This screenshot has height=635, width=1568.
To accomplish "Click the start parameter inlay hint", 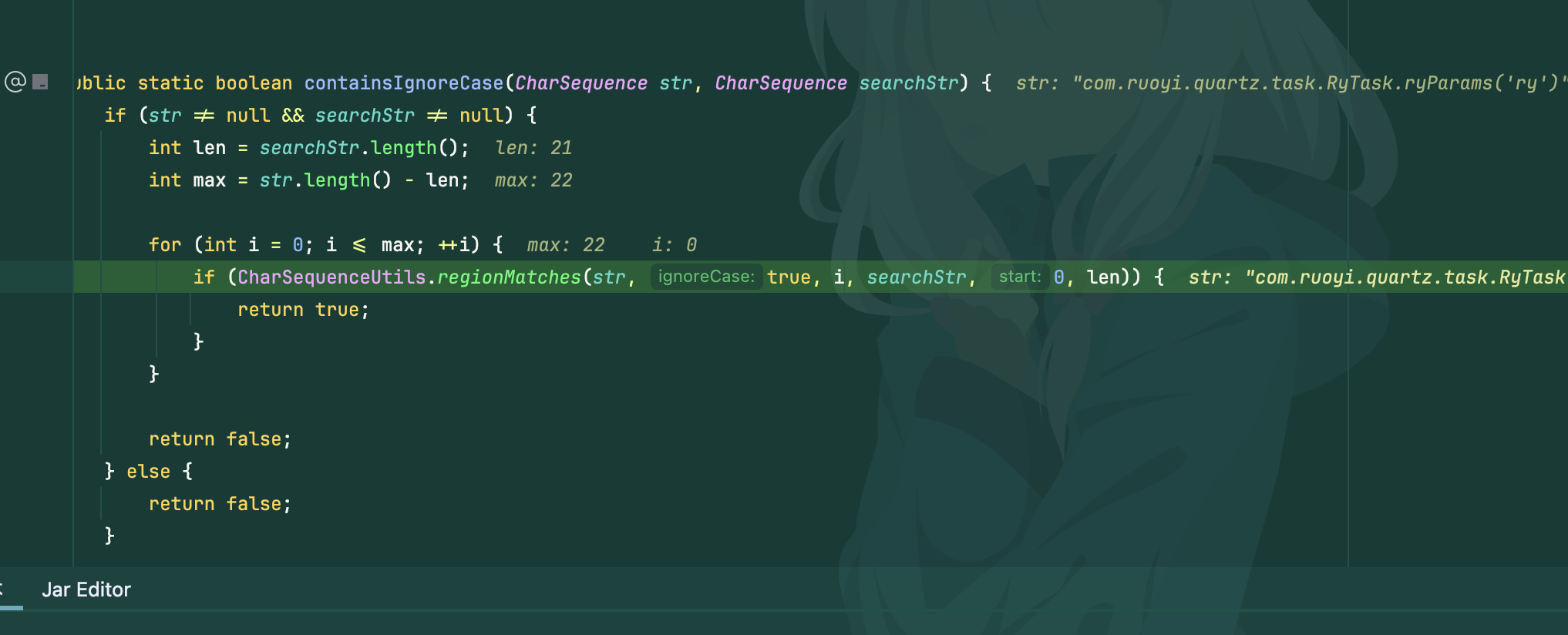I will pyautogui.click(x=1019, y=277).
